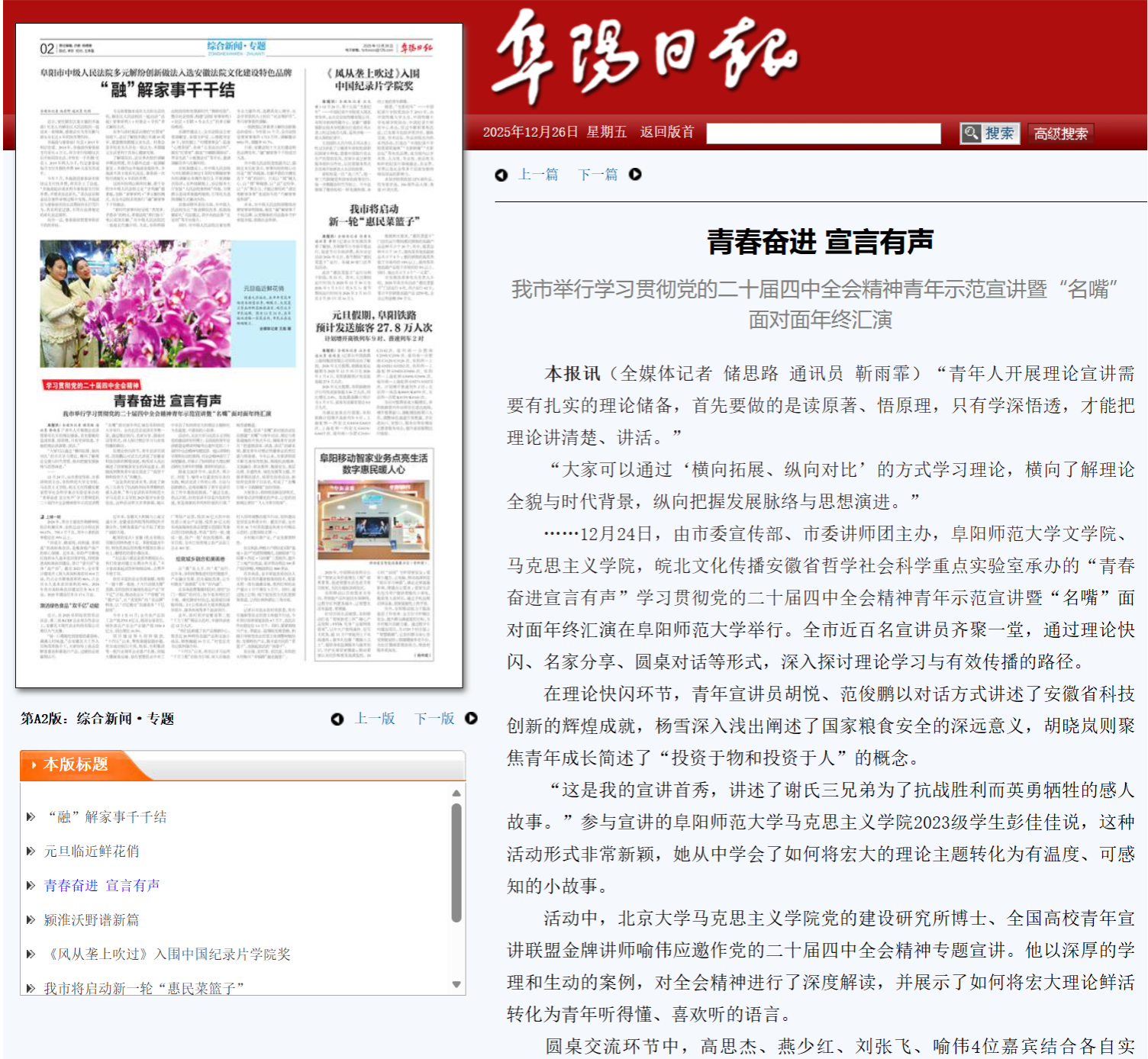Click the orchid flower photo on page thumbnail
Screen dimensions: 1148x1059
[x=136, y=304]
